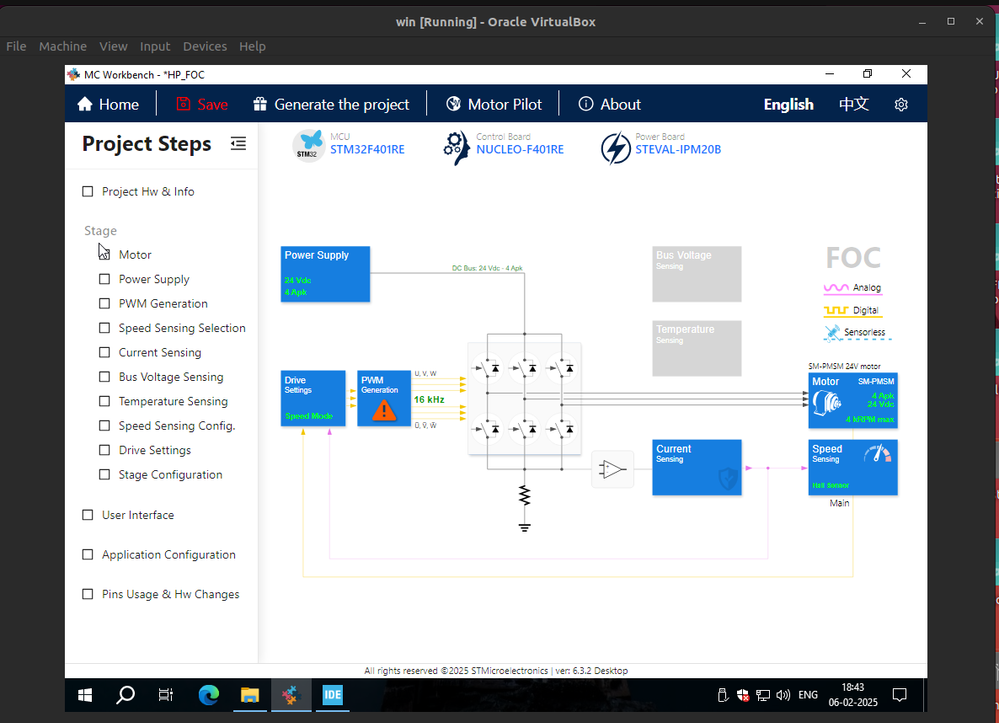The image size is (999, 723).
Task: Click the NUCLEO-F401RE control board link
Action: (x=520, y=150)
